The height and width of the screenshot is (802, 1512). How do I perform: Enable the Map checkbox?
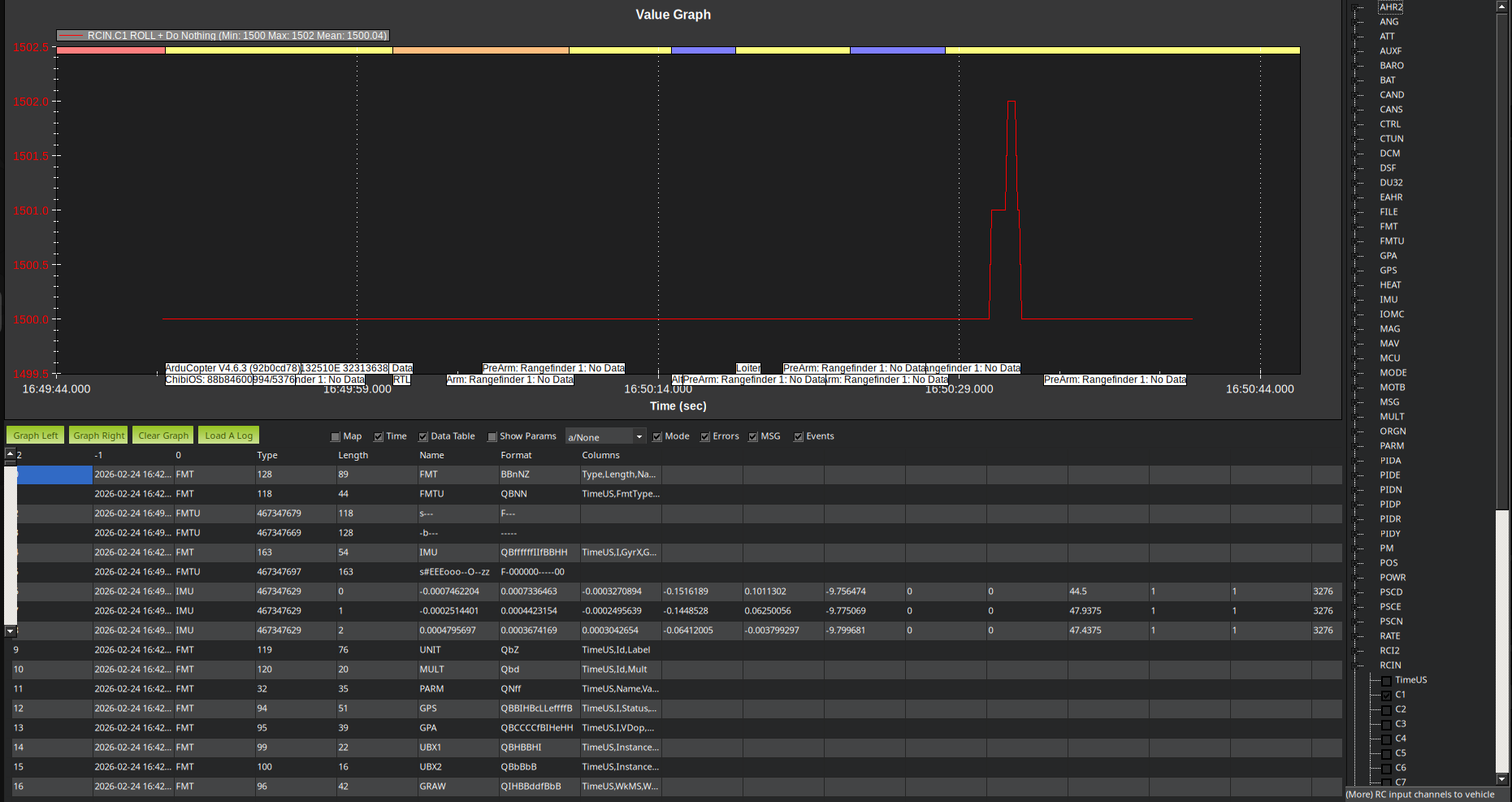pyautogui.click(x=336, y=437)
